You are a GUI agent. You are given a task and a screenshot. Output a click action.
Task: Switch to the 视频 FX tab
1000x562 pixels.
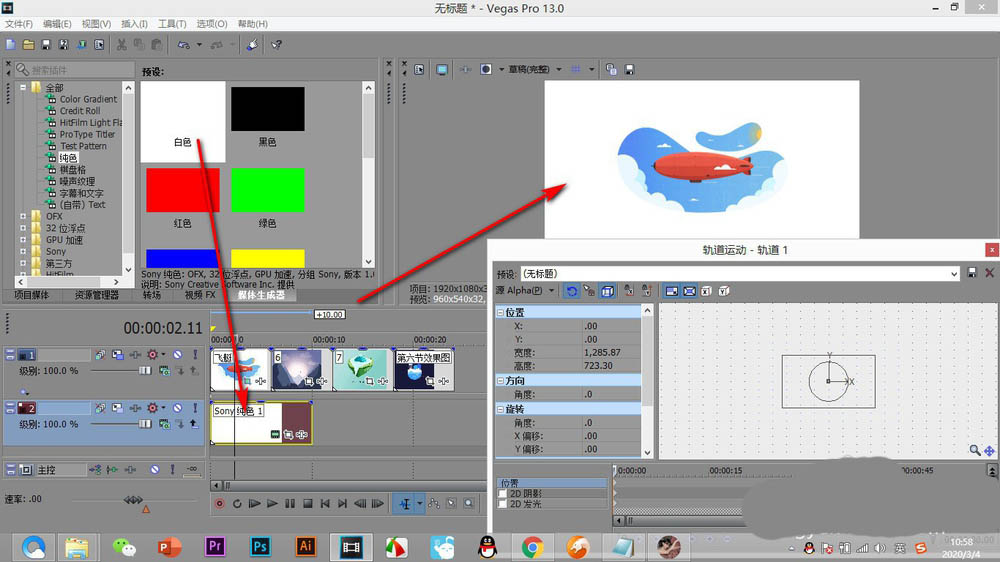200,295
